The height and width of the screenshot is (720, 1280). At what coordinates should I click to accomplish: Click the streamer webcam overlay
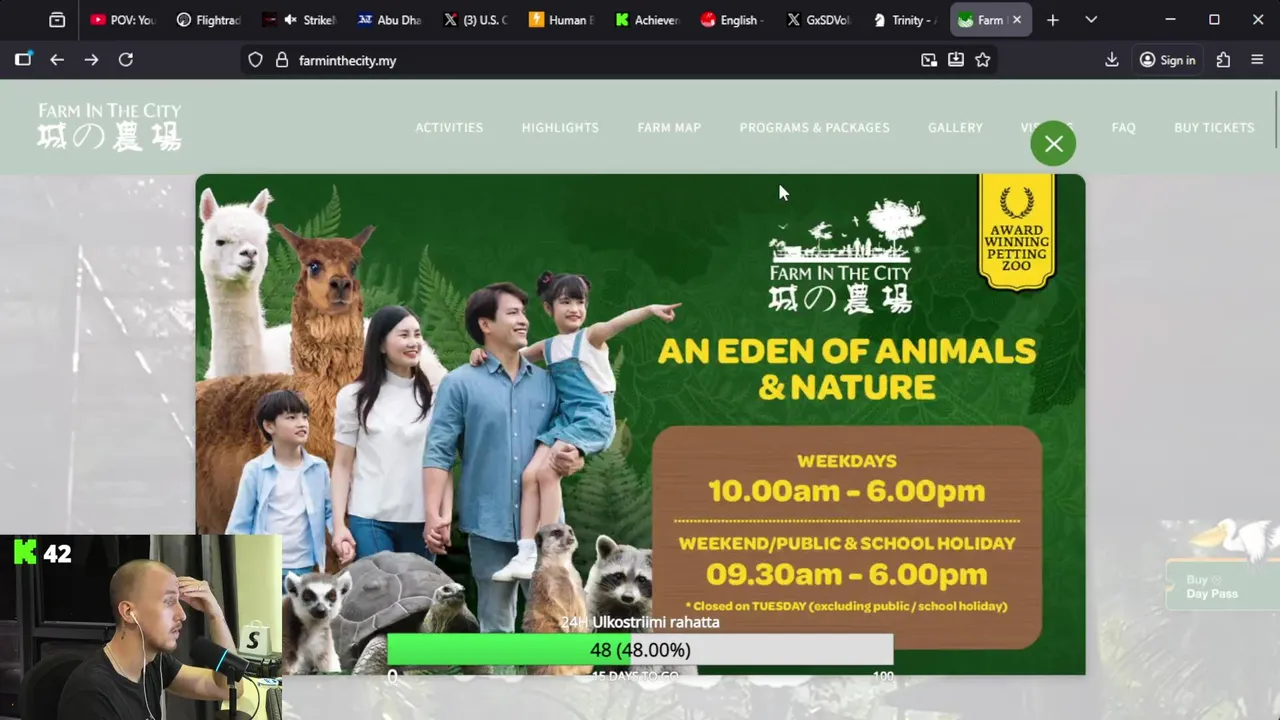(141, 628)
